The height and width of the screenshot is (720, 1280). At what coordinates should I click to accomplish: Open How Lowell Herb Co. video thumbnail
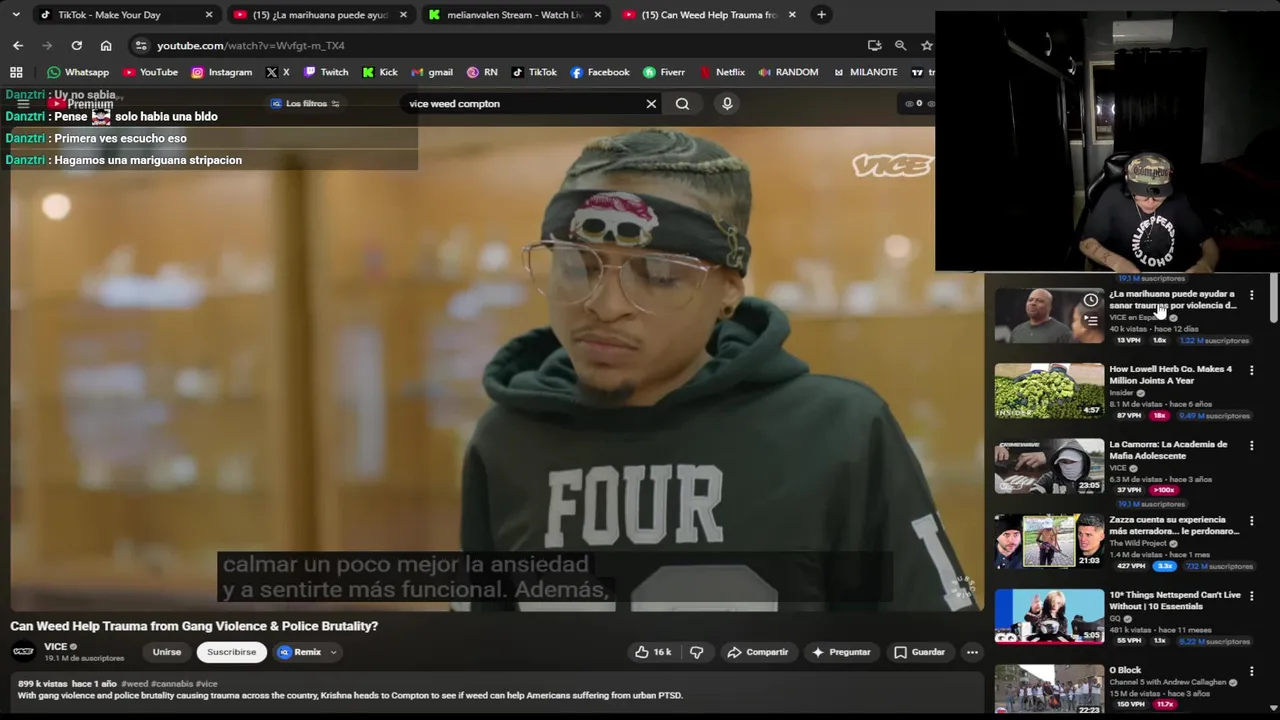tap(1049, 391)
